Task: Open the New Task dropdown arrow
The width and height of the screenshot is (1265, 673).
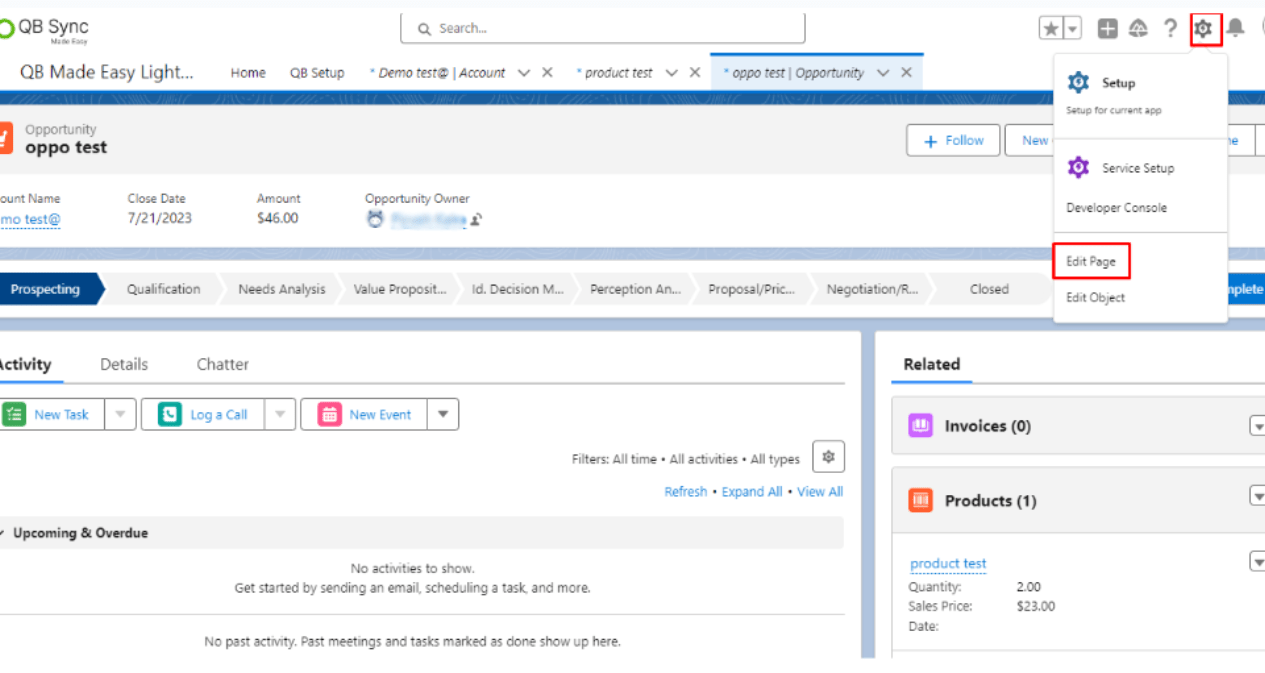Action: (x=120, y=415)
